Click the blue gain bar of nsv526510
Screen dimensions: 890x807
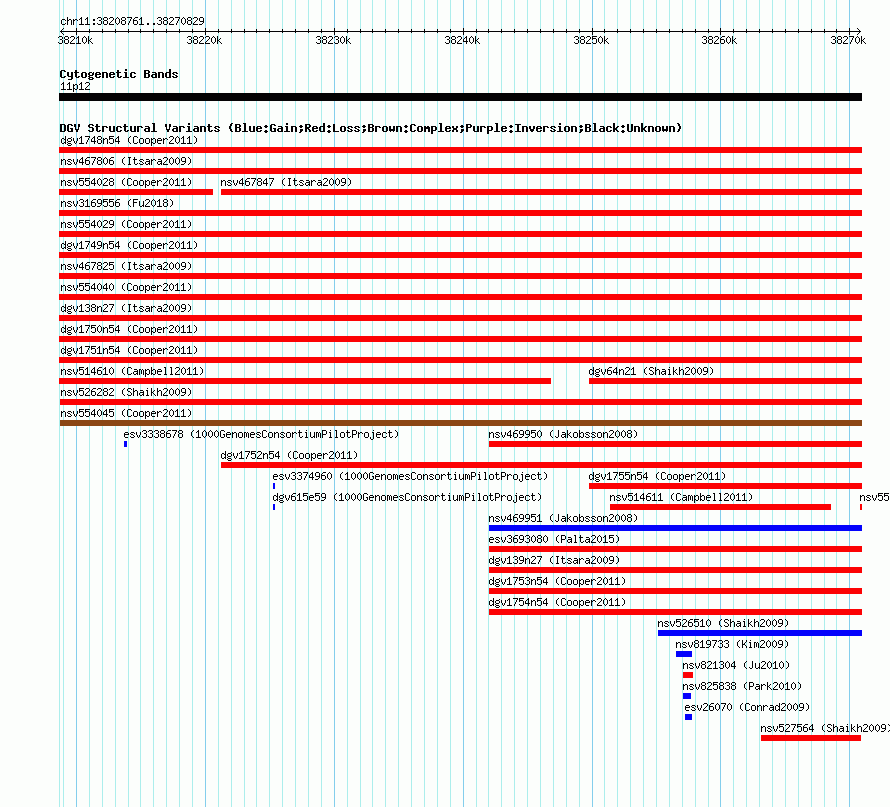(x=760, y=633)
